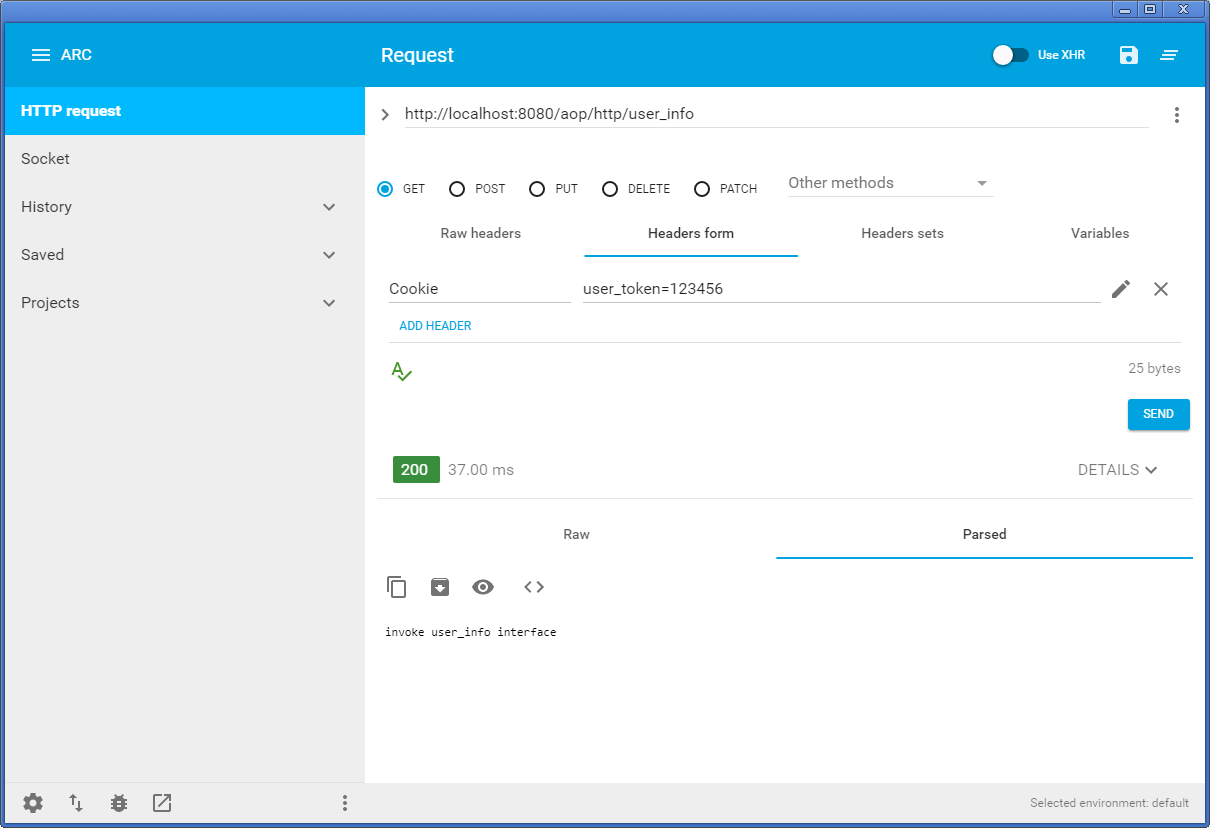Expand the Saved section
The height and width of the screenshot is (828, 1210).
click(x=329, y=255)
